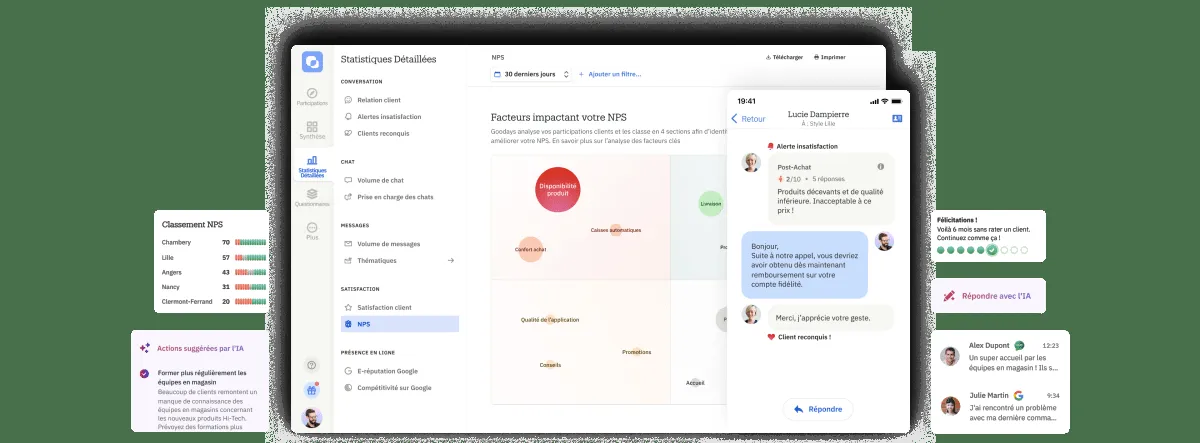Open the Questionnaires section icon
The image size is (1200, 443).
coord(312,195)
